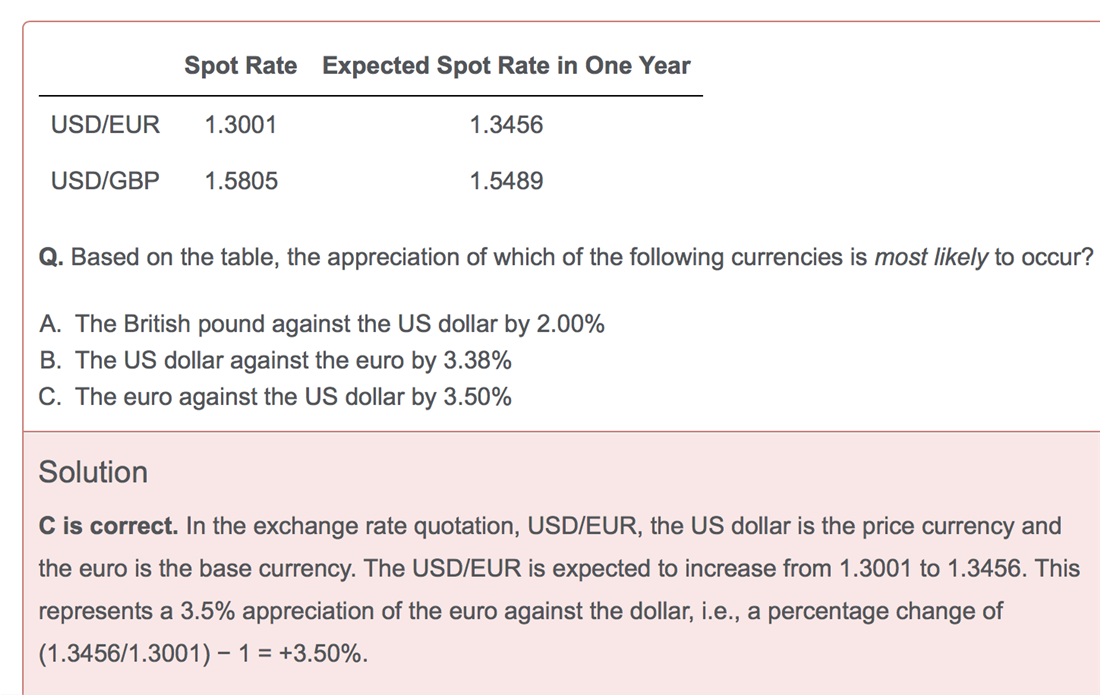Click the 1.5805 spot rate cell

[x=241, y=181]
